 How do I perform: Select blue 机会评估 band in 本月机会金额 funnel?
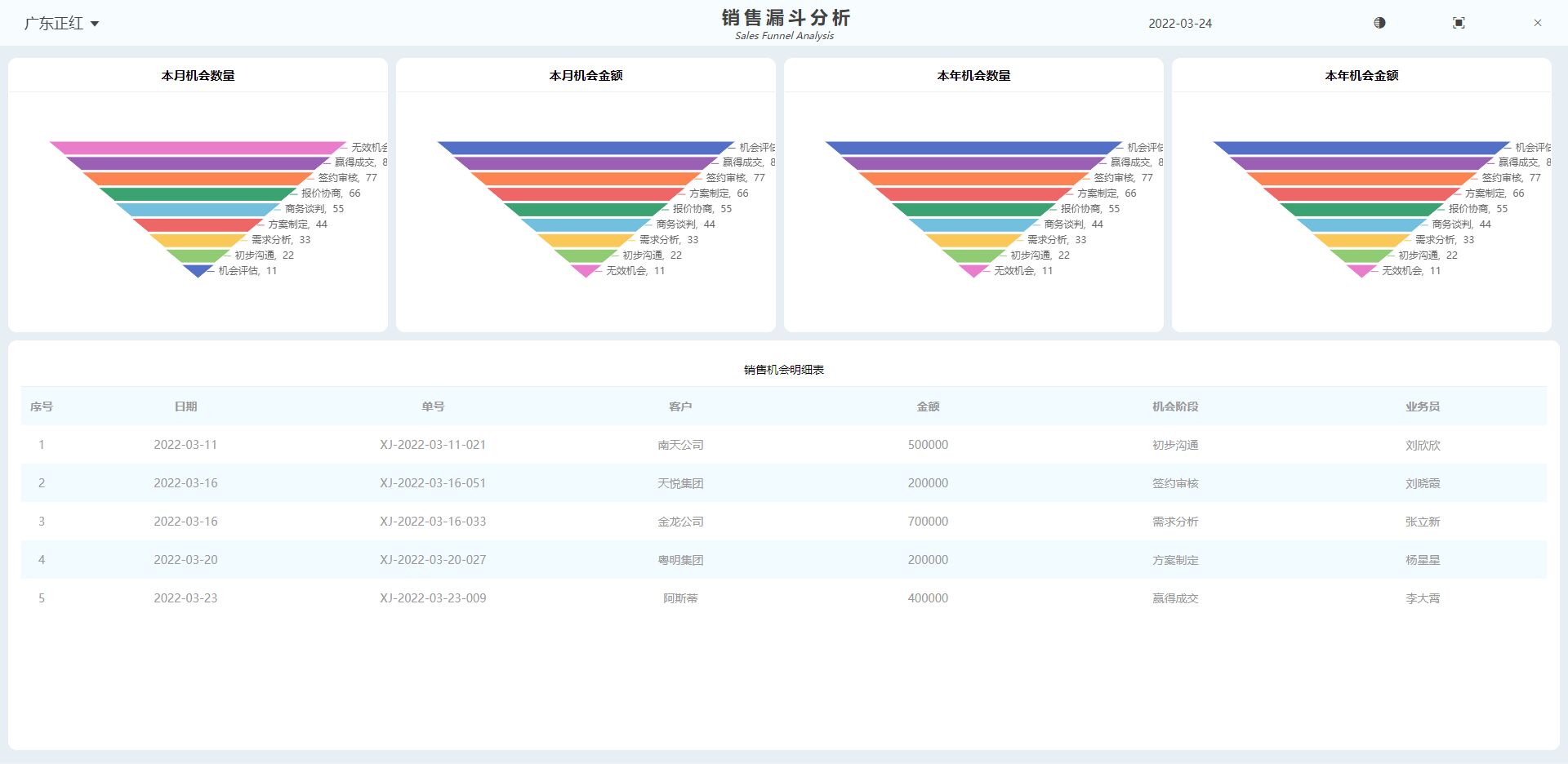pos(586,148)
